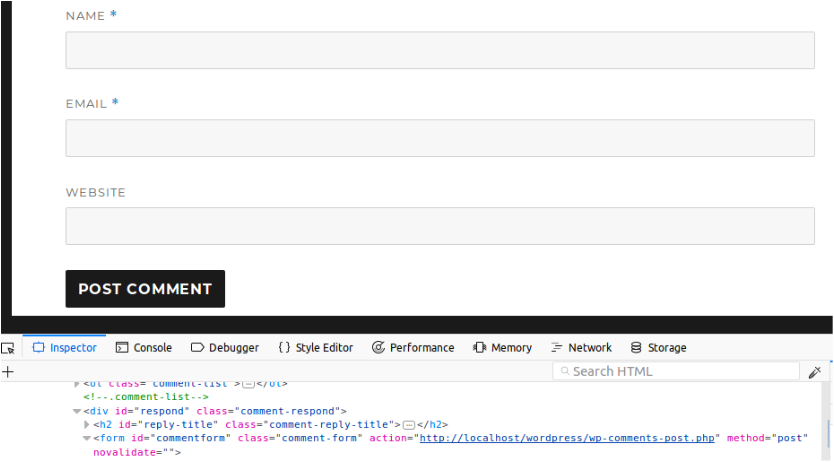
Task: Click the add new node plus icon
Action: 8,371
